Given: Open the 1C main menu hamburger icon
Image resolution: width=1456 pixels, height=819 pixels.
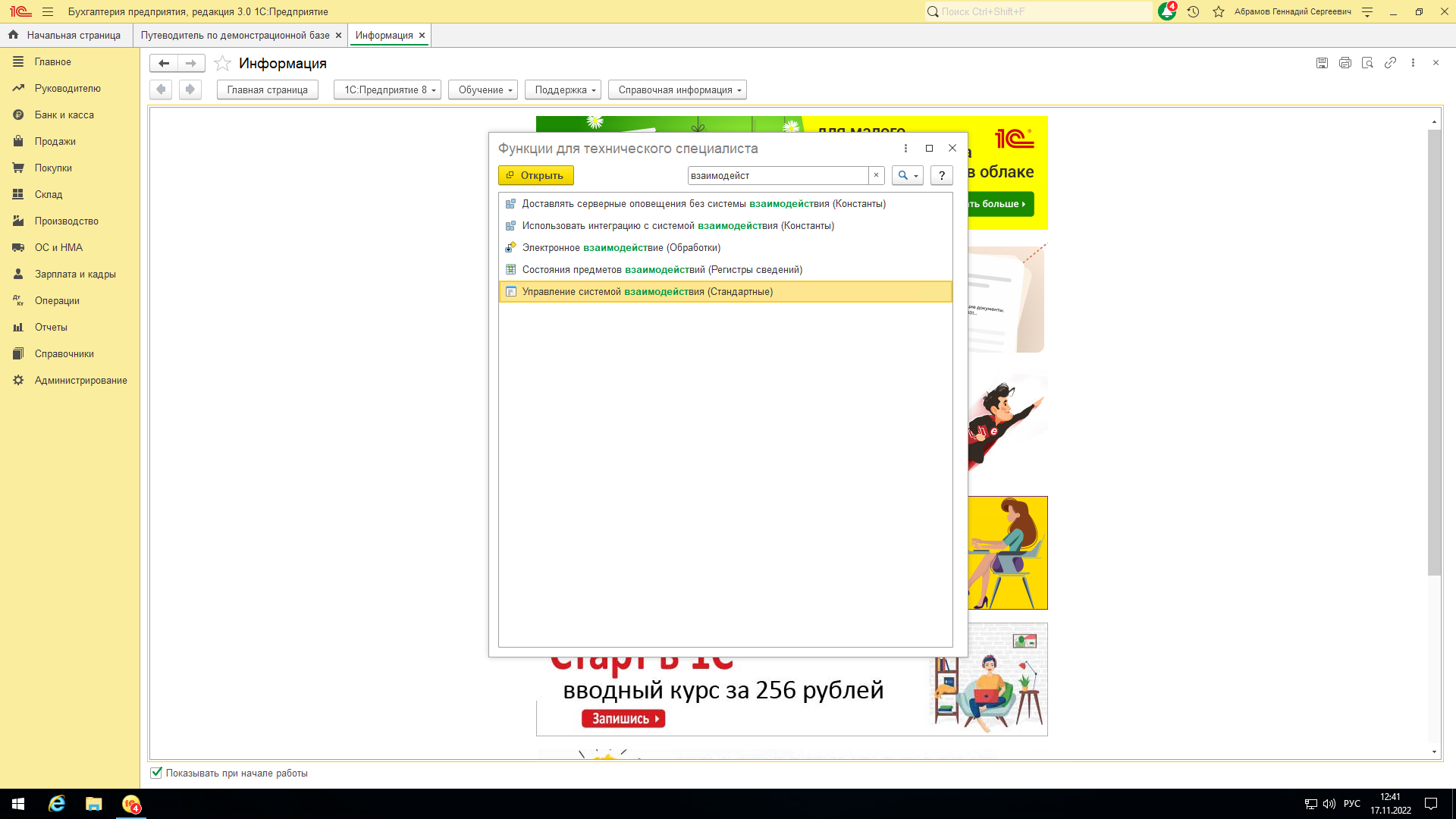Looking at the screenshot, I should 48,12.
